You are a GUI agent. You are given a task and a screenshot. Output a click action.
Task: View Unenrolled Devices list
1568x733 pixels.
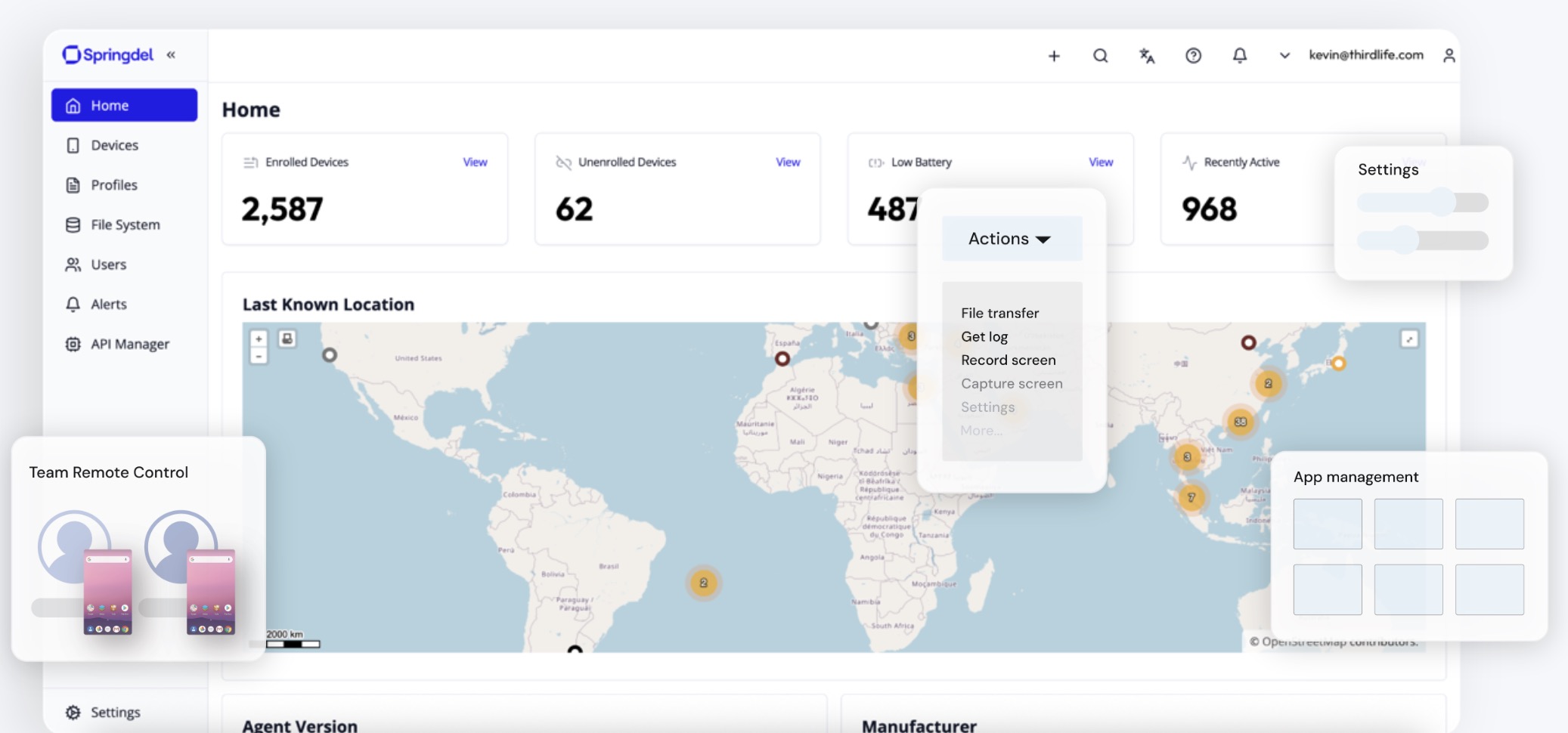pyautogui.click(x=787, y=162)
